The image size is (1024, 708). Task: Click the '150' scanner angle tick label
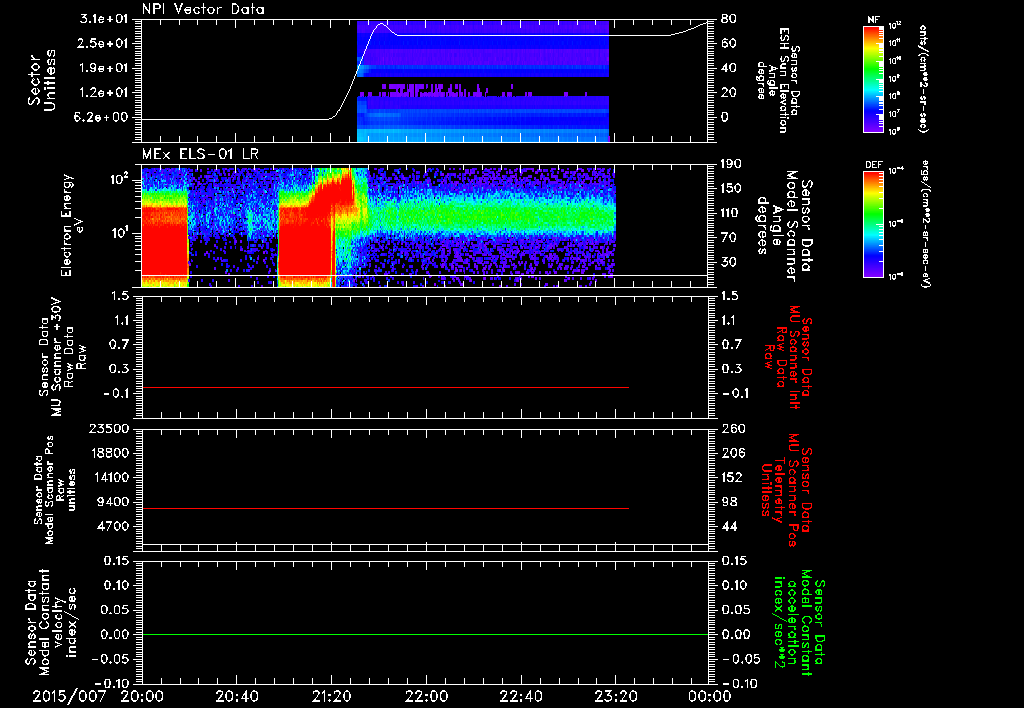(733, 189)
